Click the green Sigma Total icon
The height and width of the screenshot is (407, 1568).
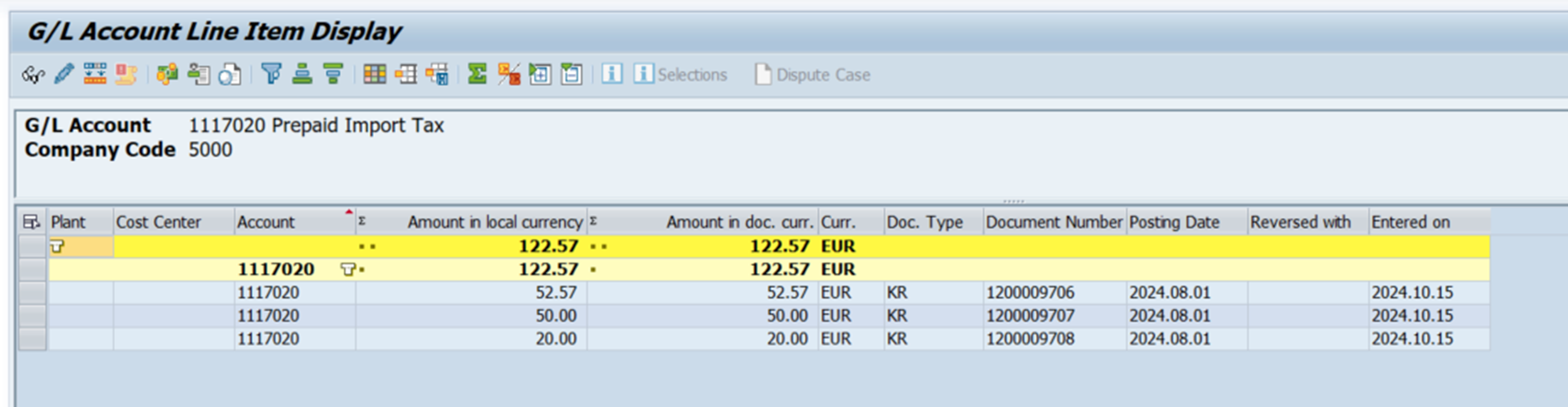[477, 74]
